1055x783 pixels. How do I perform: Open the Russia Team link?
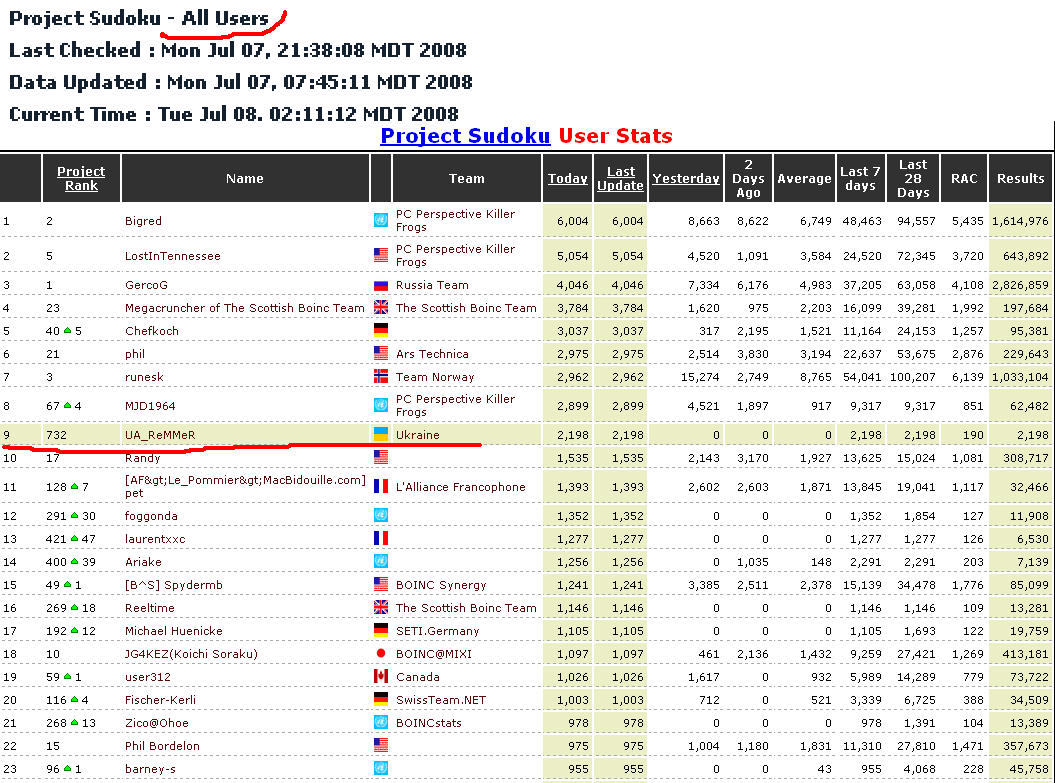432,285
